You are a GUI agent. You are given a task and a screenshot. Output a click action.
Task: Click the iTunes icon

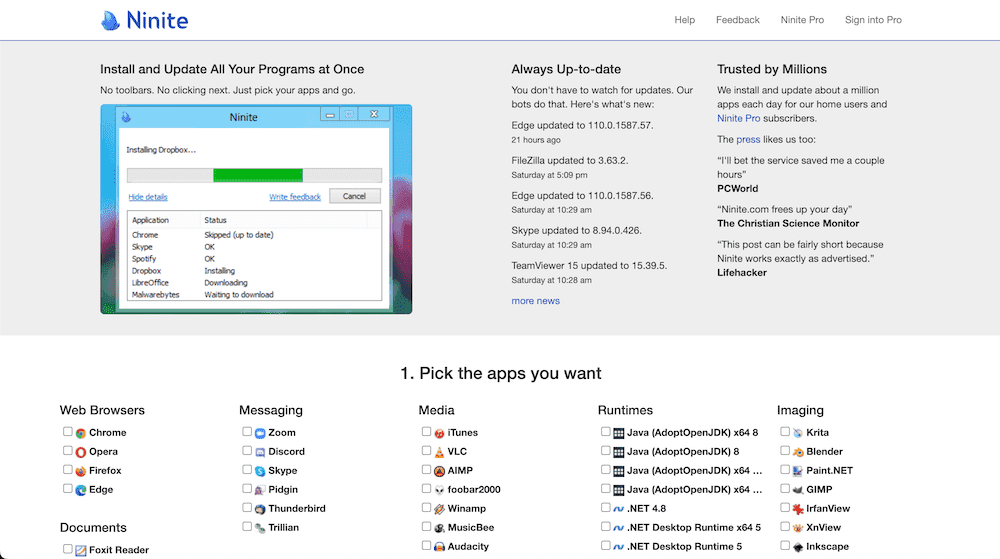point(439,433)
